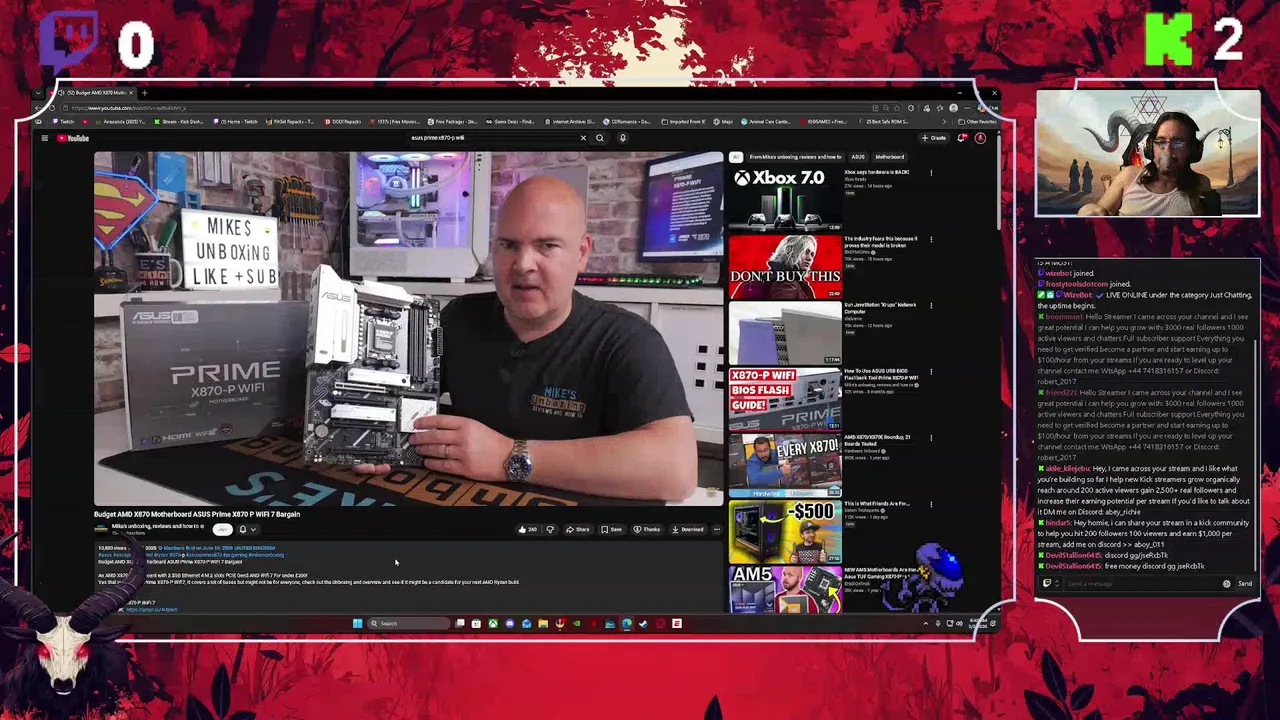This screenshot has height=720, width=1280.
Task: Expand the channel notification bell dropdown
Action: pyautogui.click(x=247, y=529)
